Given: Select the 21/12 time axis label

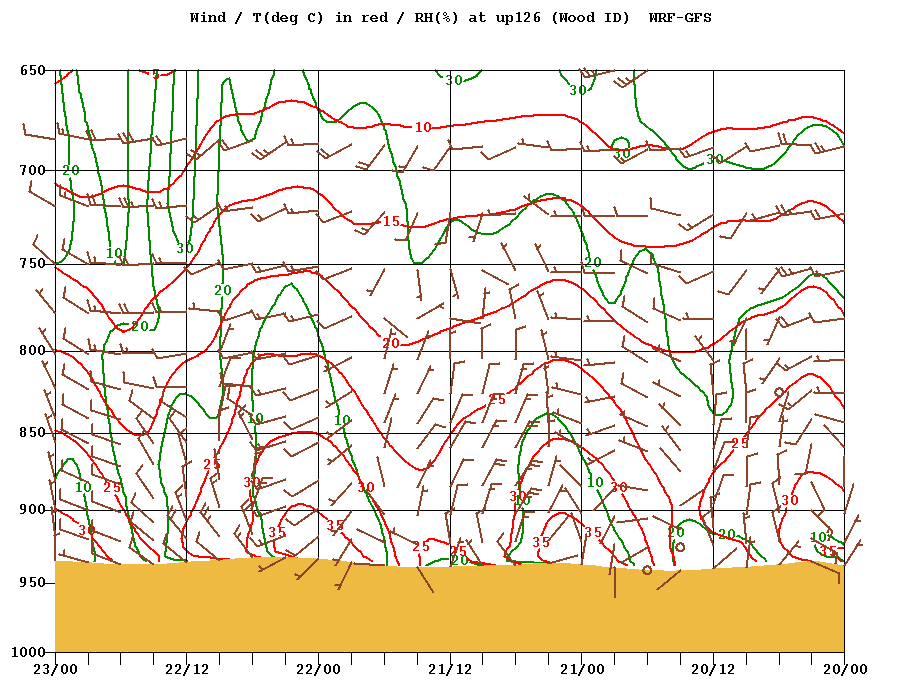Looking at the screenshot, I should tap(451, 670).
